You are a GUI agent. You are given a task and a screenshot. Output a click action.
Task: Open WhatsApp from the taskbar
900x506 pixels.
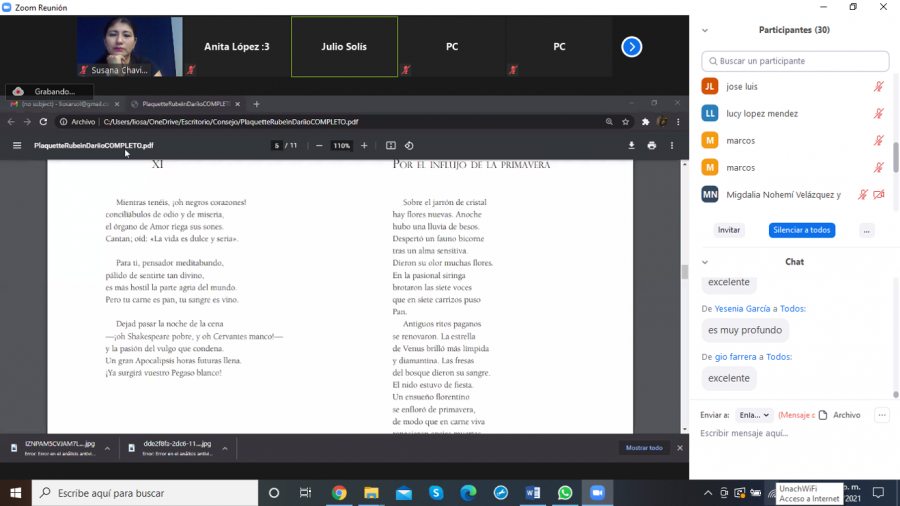565,493
